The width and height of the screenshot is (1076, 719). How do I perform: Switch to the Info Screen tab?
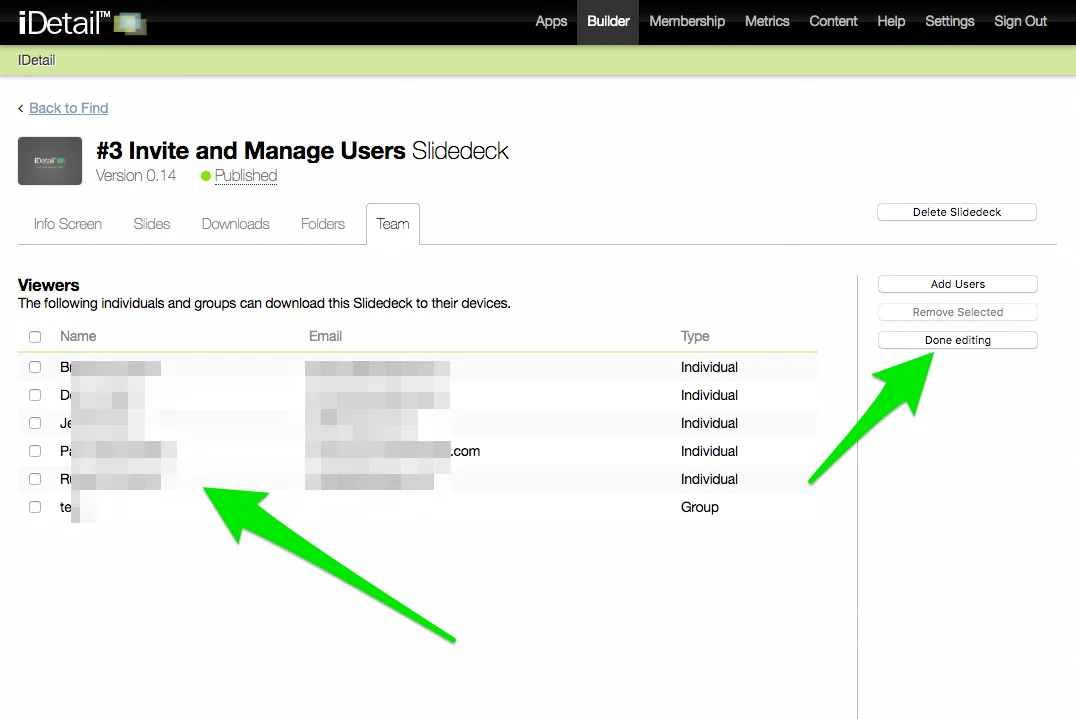pyautogui.click(x=67, y=224)
